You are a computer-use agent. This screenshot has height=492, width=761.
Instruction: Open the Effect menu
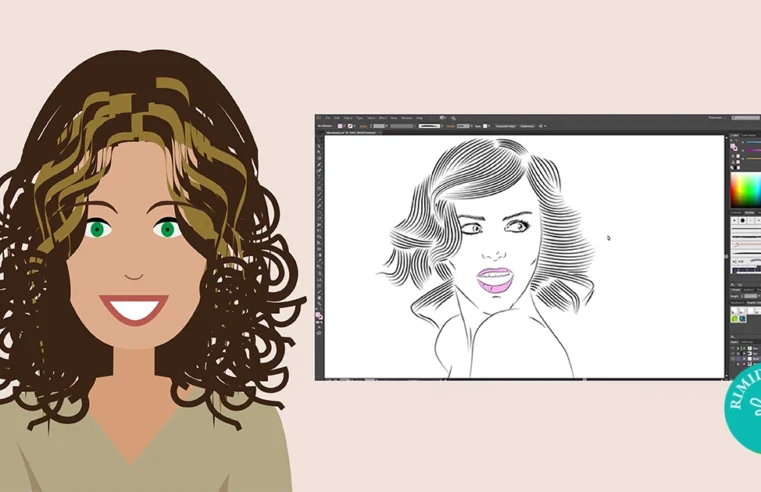pyautogui.click(x=382, y=118)
